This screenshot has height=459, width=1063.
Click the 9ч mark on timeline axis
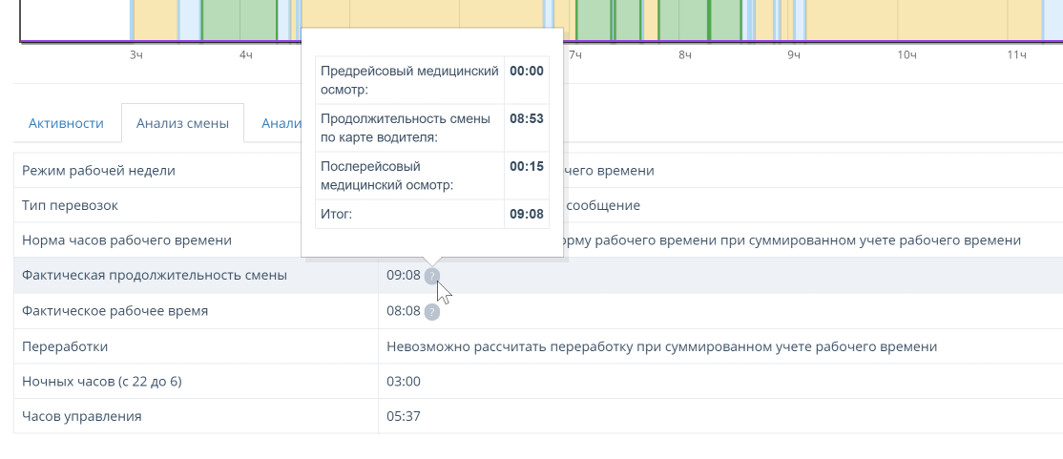pos(794,54)
